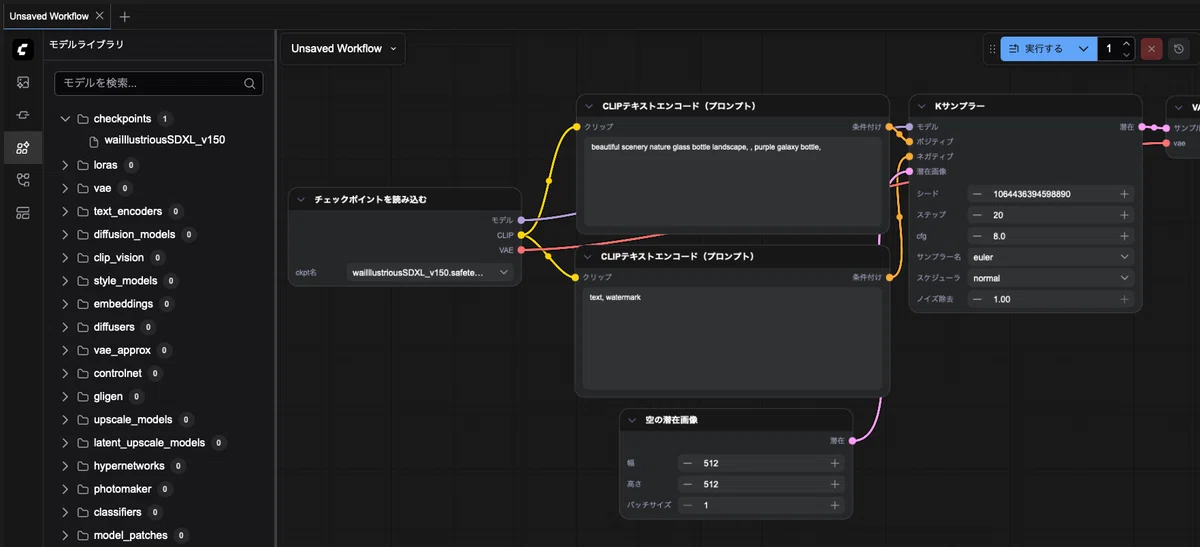Image resolution: width=1200 pixels, height=547 pixels.
Task: Switch to the Unsaved Workflow tab
Action: pos(49,17)
